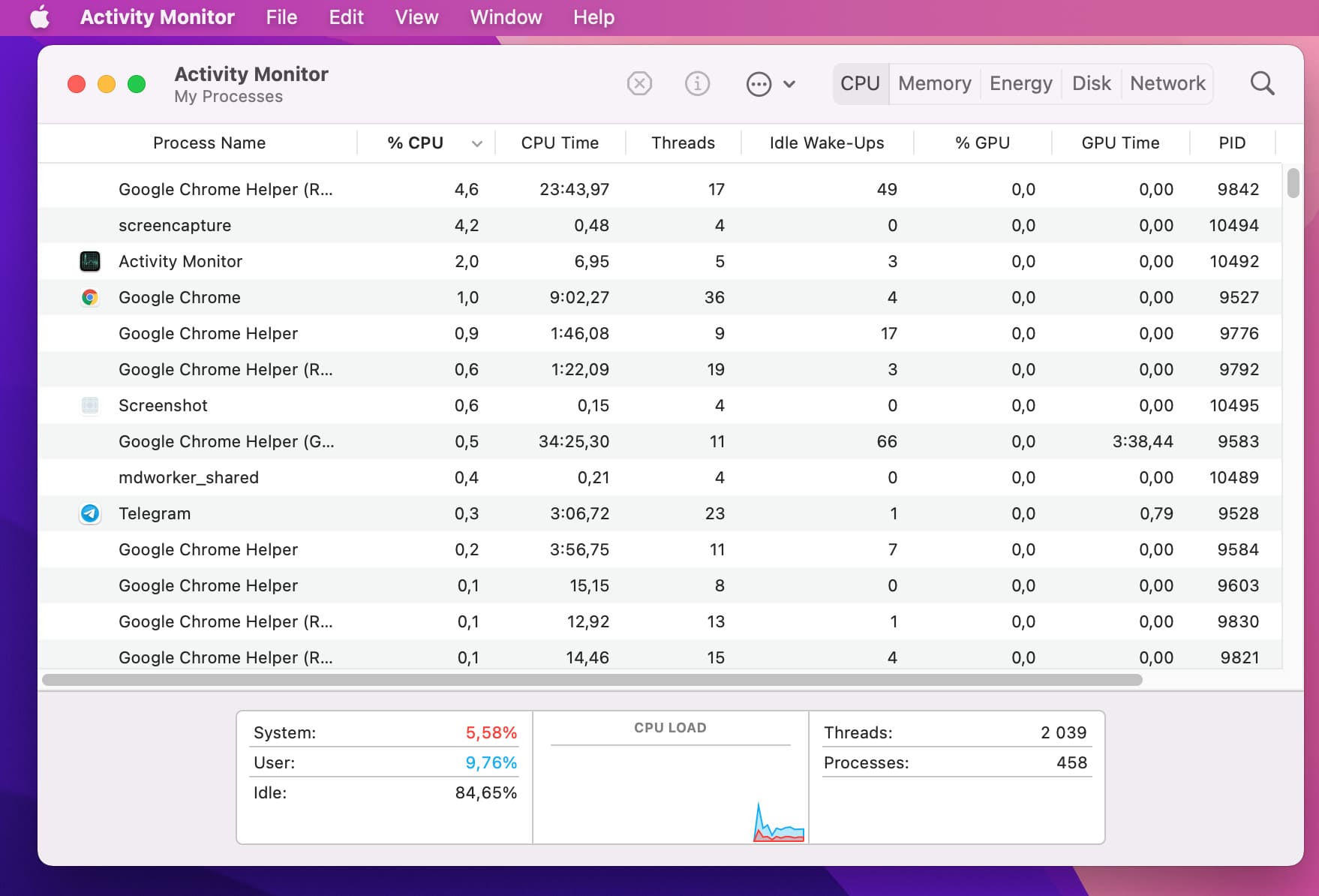Select the Screenshot process name
Screen dimensions: 1319x896
pyautogui.click(x=163, y=405)
